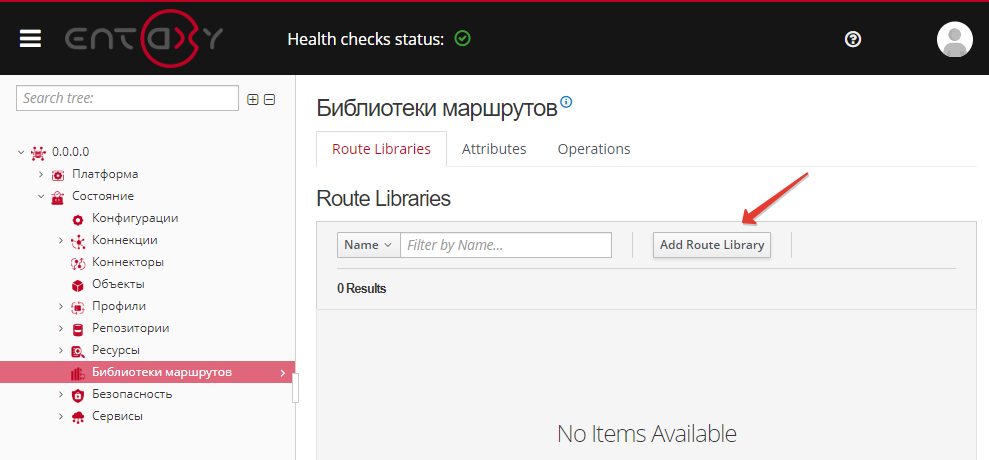The height and width of the screenshot is (460, 989).
Task: Select the Профили tree item
Action: click(x=119, y=306)
